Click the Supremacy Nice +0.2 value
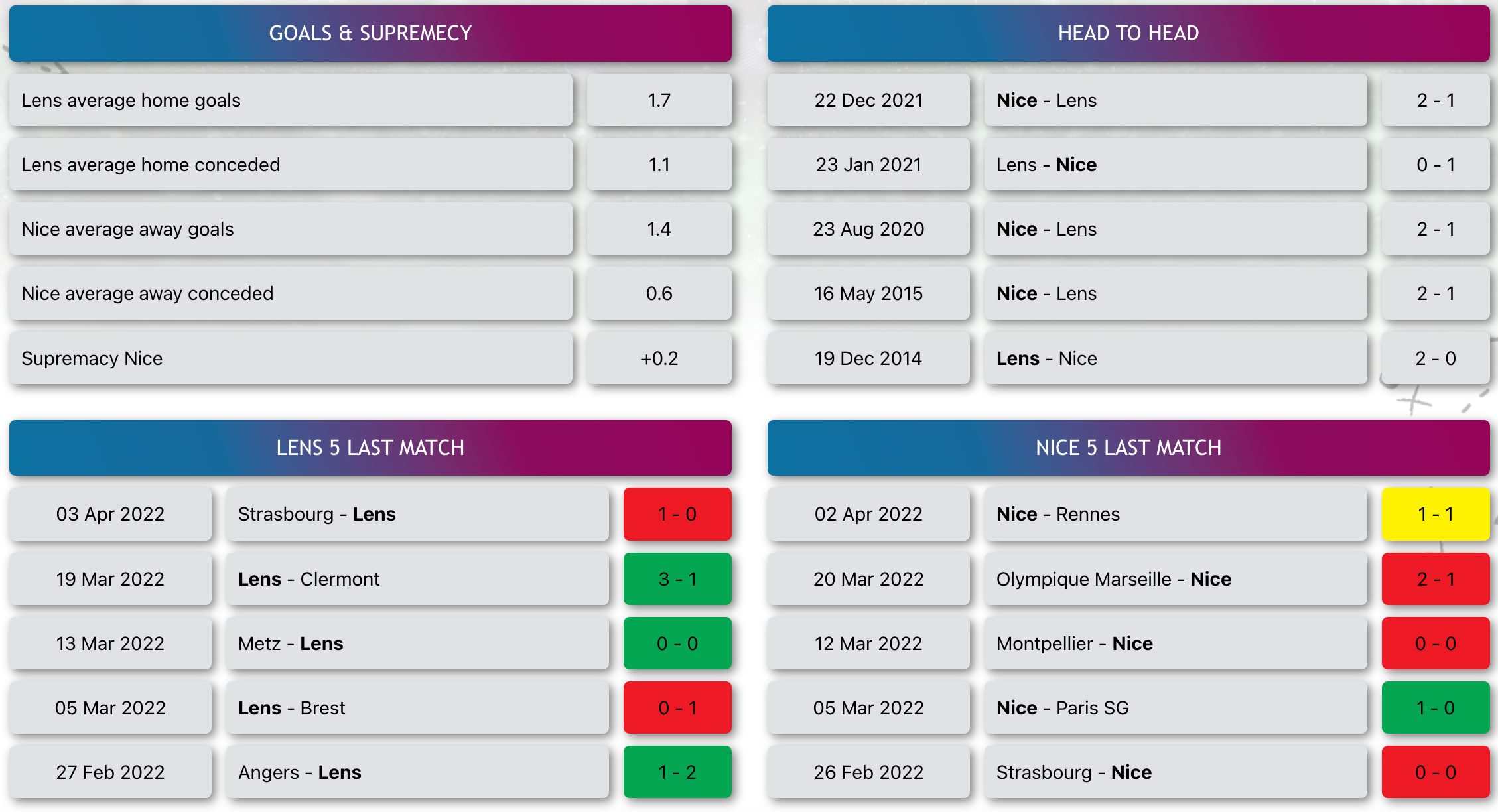Screen dimensions: 1498x812 659,358
